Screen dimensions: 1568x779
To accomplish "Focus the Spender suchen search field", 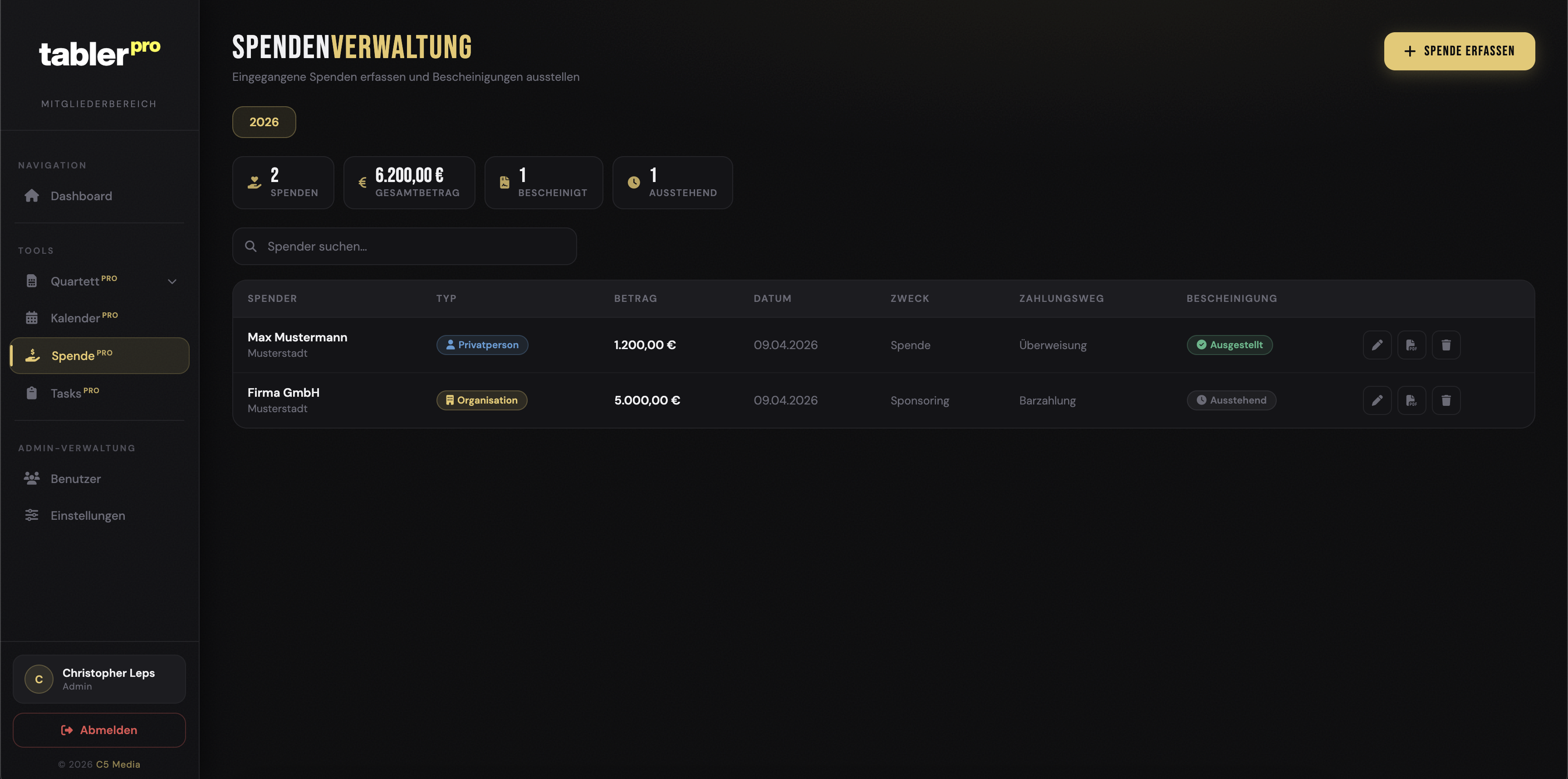I will [x=414, y=246].
